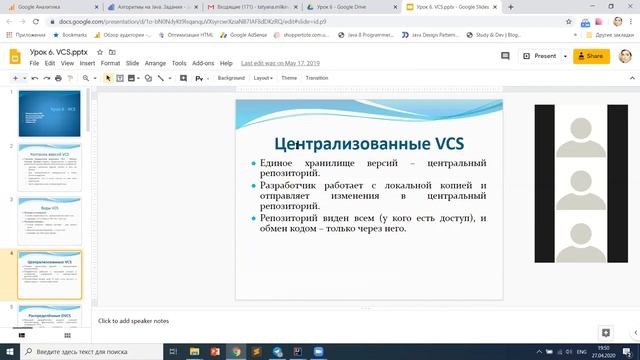Star the Урок 6. VCS.pptx presentation
This screenshot has width=640, height=360.
pos(100,52)
